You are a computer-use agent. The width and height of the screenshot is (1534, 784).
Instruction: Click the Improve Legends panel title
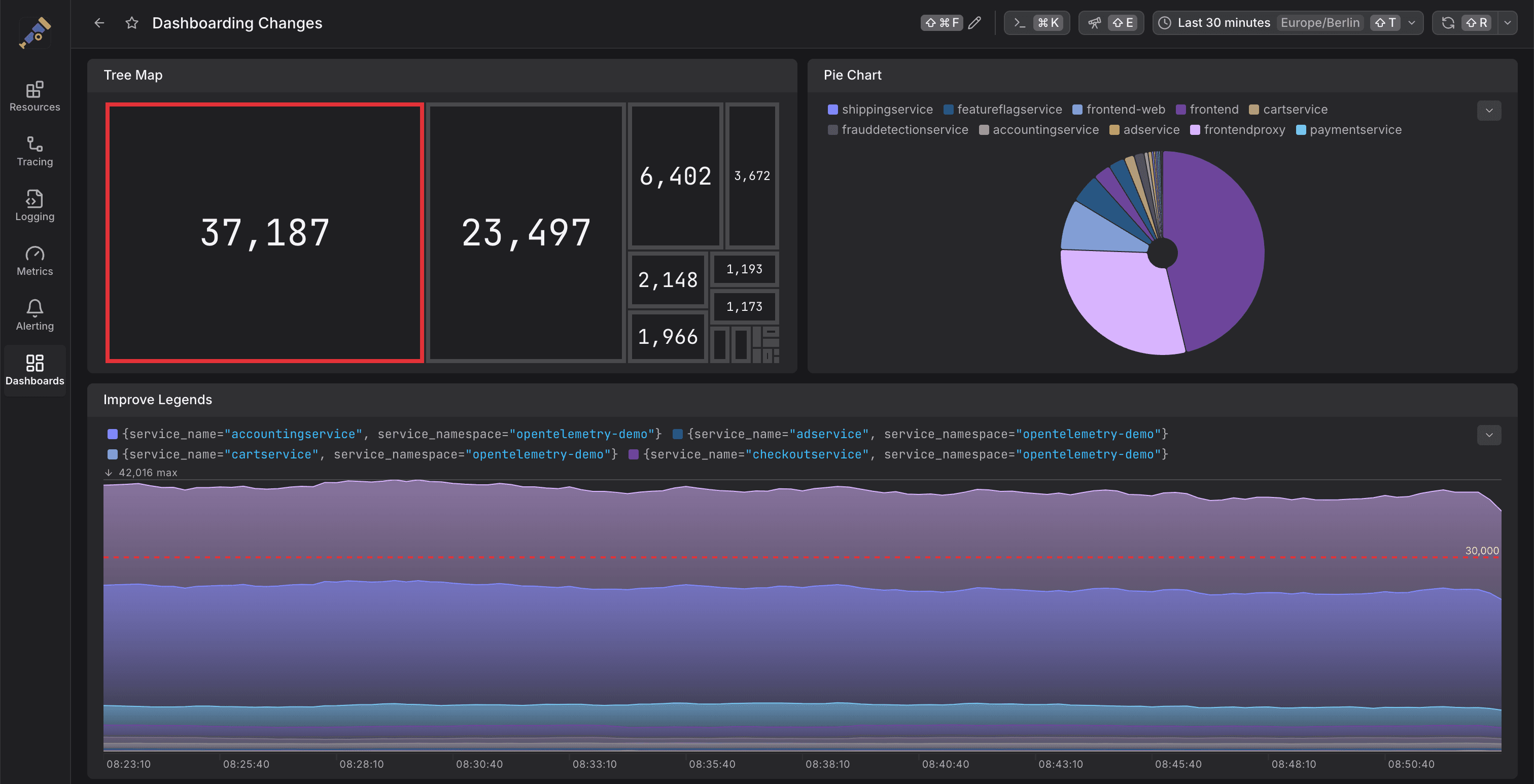tap(157, 400)
